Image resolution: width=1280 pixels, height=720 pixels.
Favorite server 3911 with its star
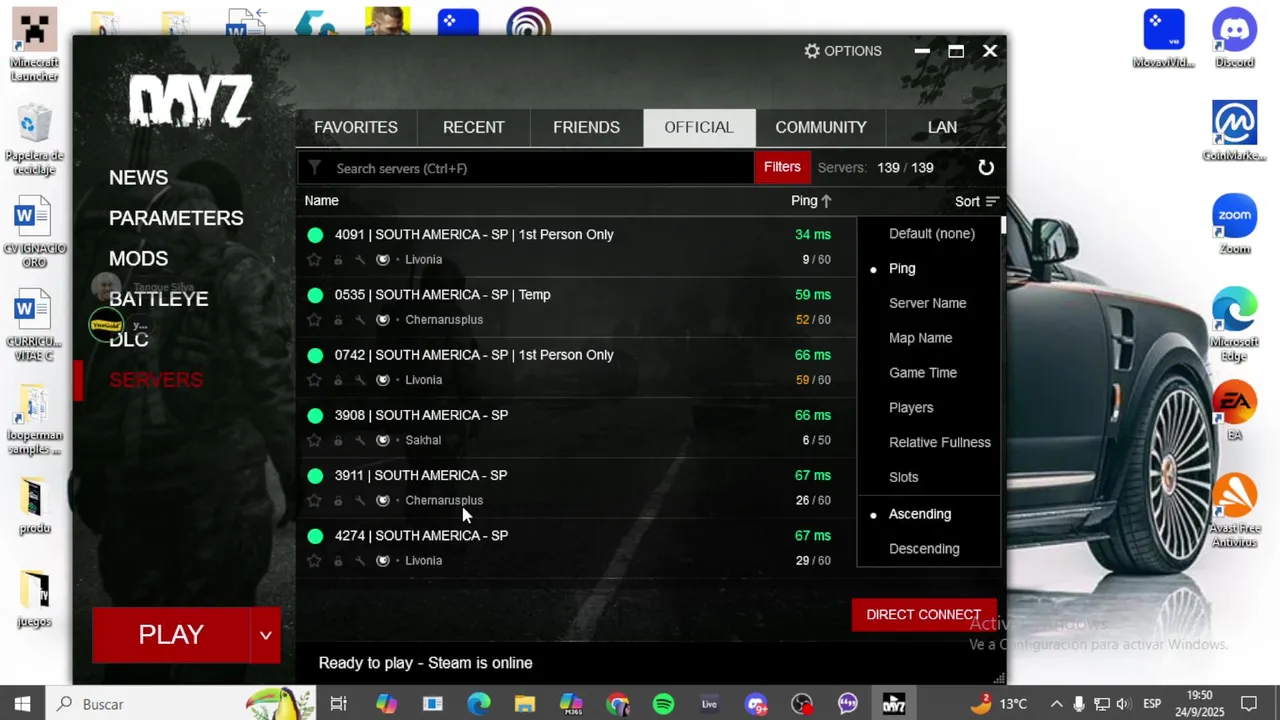click(x=314, y=500)
